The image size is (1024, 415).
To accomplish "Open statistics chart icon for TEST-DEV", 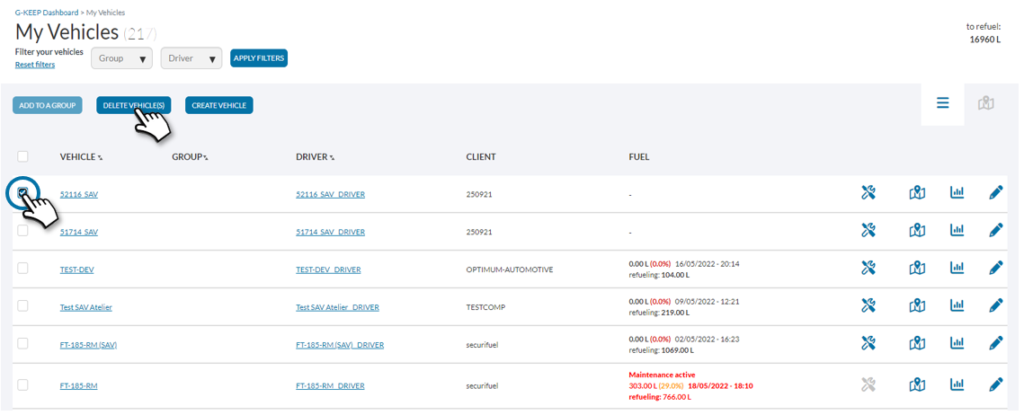I will coord(957,268).
